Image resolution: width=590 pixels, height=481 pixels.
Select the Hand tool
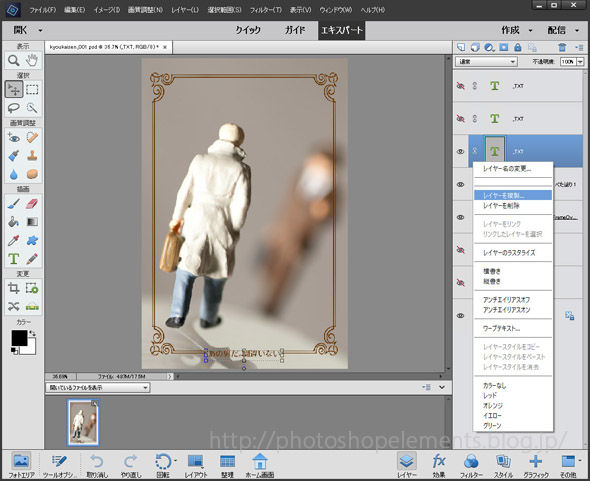(x=32, y=61)
